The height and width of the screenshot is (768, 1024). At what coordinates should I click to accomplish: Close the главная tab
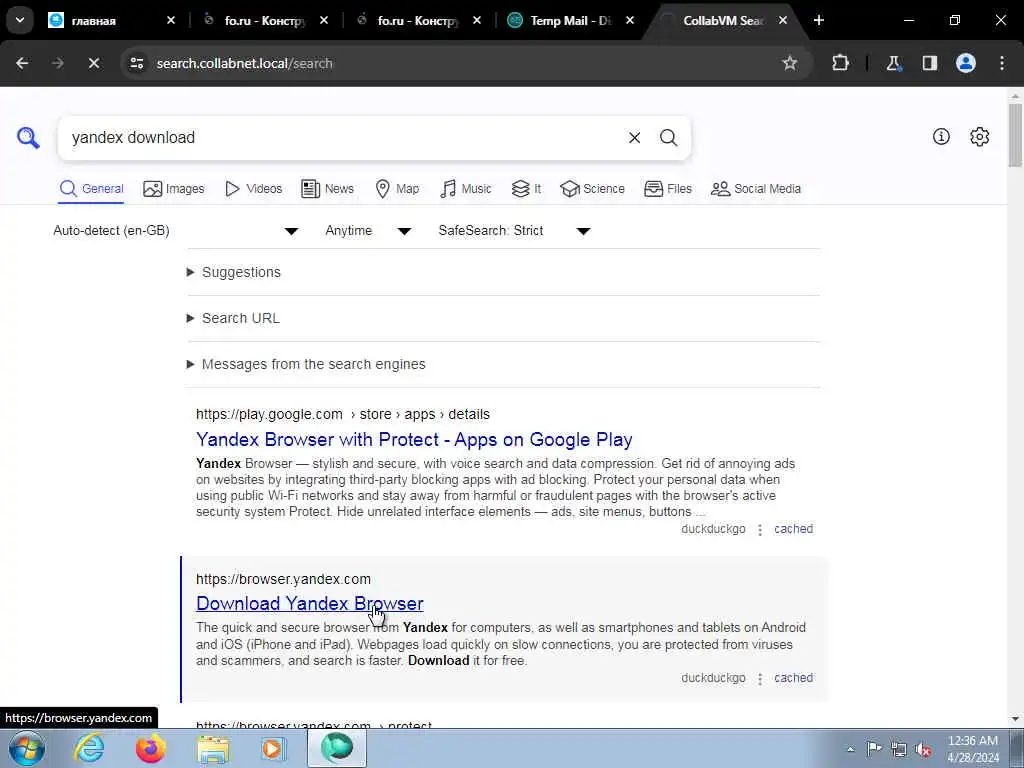tap(171, 20)
